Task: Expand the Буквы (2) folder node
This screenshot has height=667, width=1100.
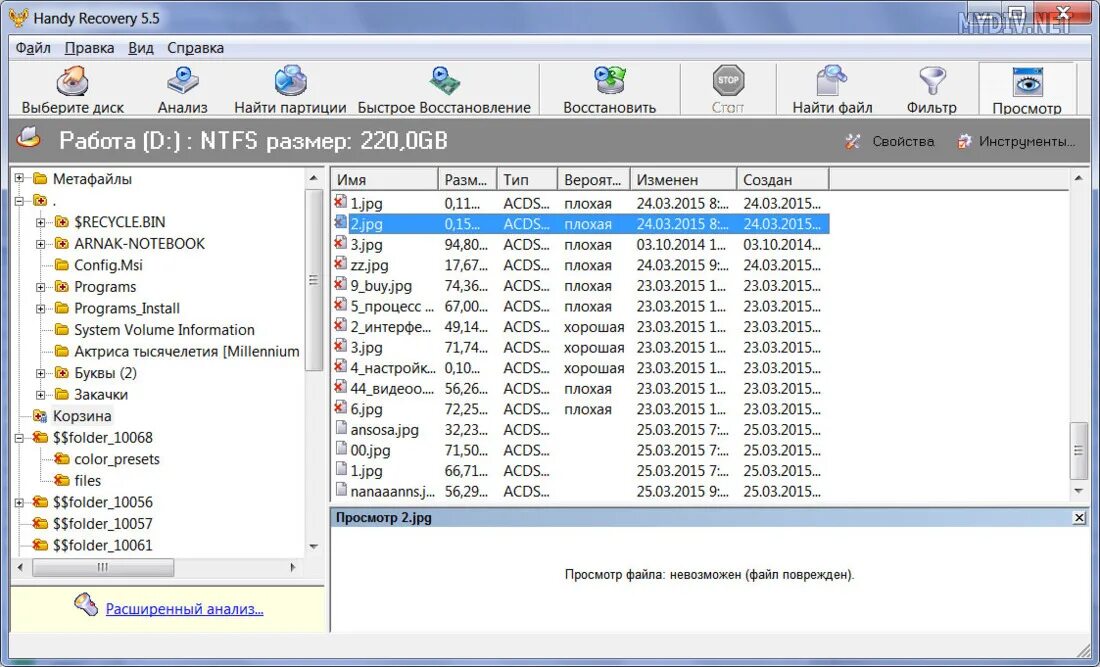Action: click(41, 374)
